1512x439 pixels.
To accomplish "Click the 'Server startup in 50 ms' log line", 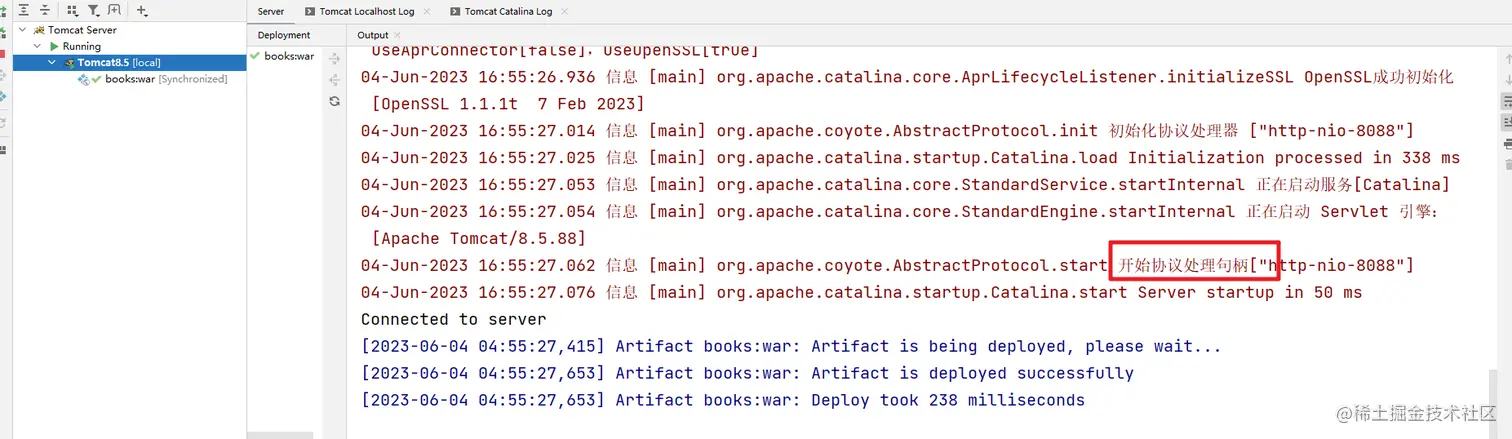I will (x=861, y=293).
